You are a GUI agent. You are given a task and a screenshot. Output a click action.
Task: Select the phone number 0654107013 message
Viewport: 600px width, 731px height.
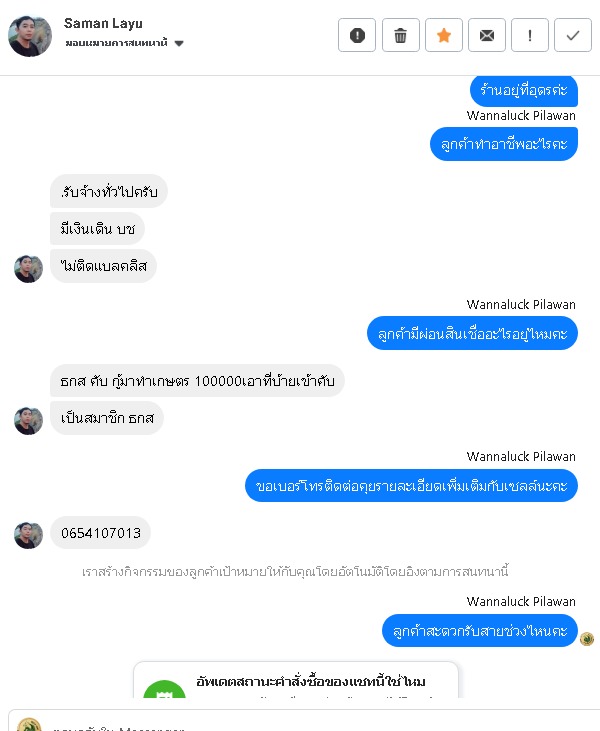tap(101, 532)
